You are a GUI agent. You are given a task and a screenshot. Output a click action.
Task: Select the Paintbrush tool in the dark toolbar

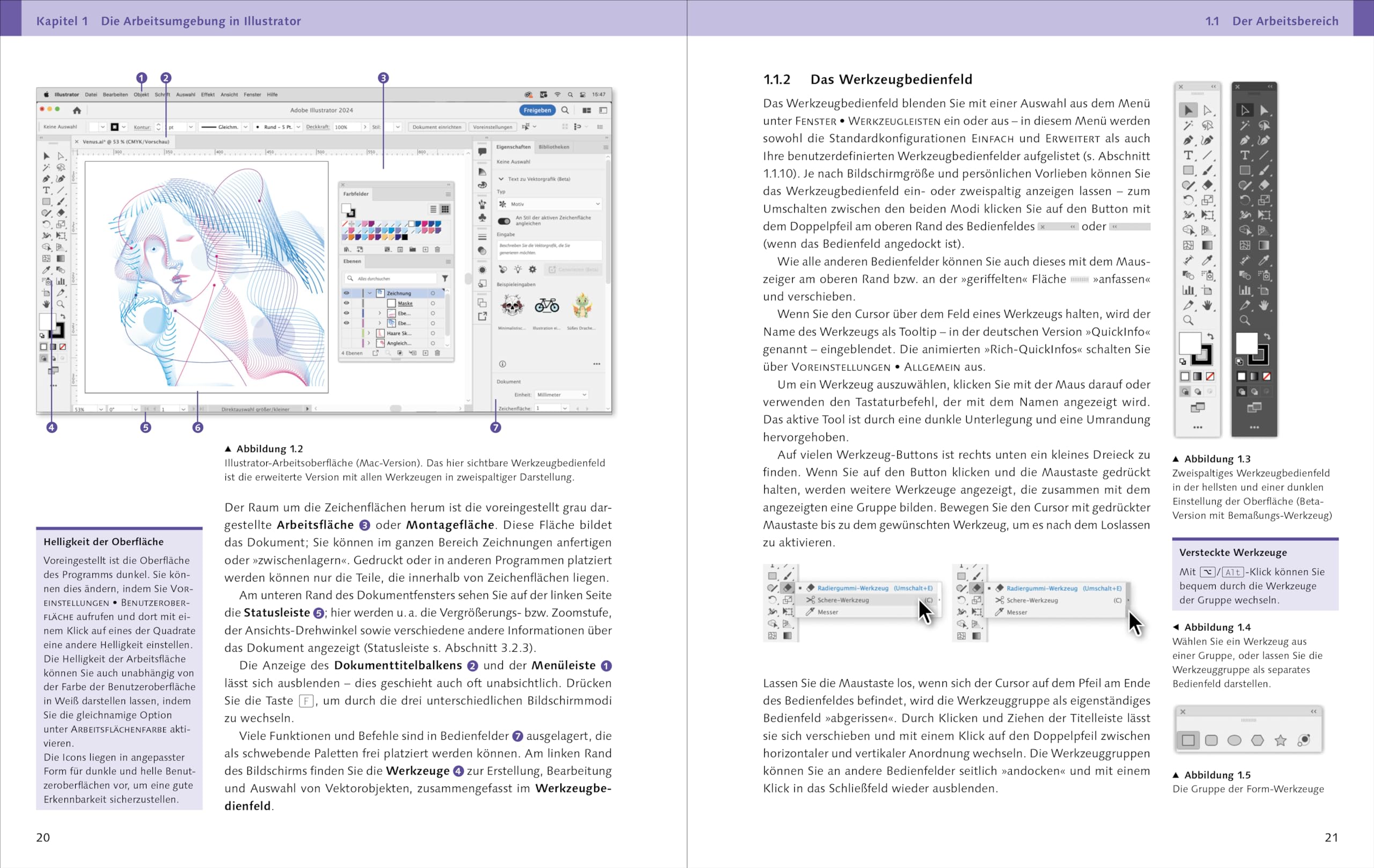pos(1264,170)
